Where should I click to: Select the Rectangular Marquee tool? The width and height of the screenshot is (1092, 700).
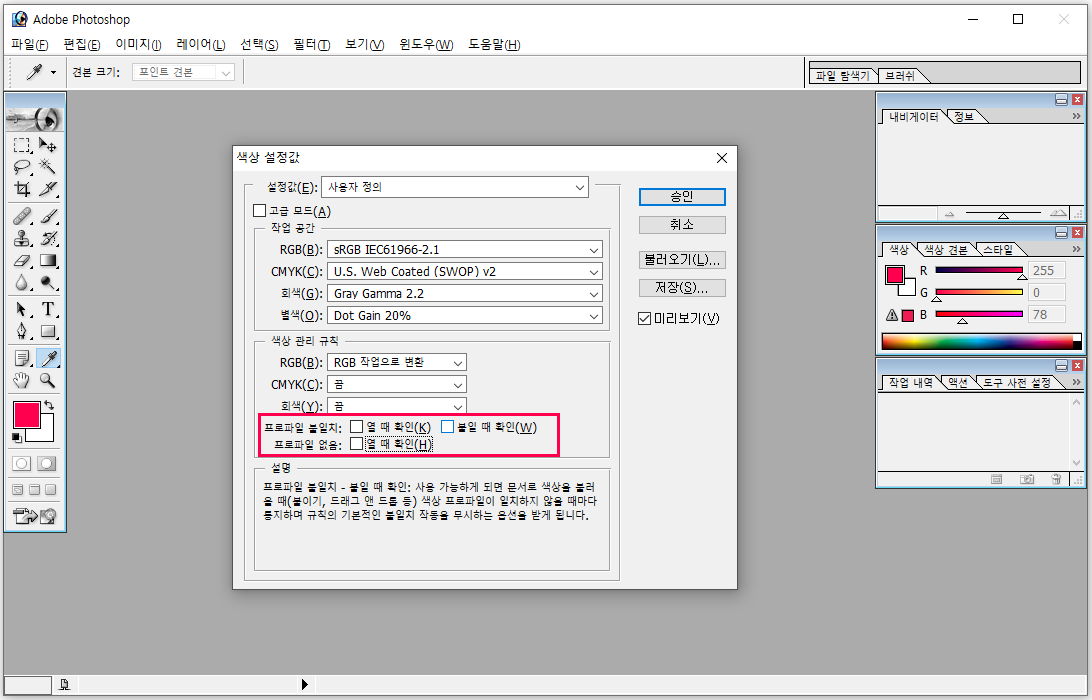point(22,145)
